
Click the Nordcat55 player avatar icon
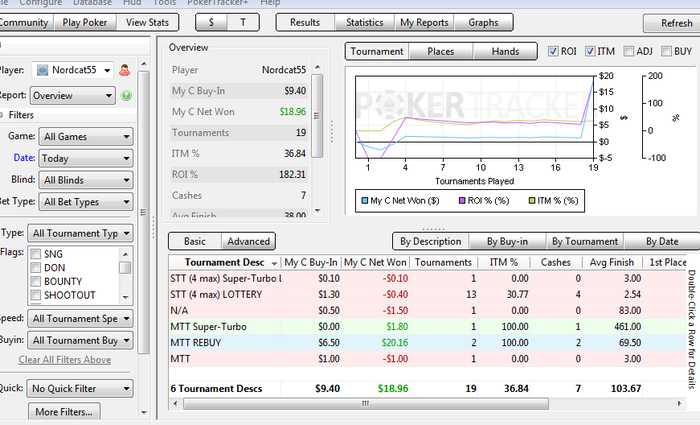coord(42,70)
